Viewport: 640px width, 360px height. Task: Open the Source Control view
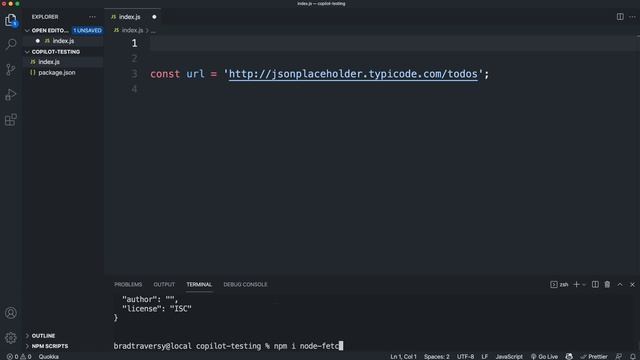pyautogui.click(x=11, y=69)
